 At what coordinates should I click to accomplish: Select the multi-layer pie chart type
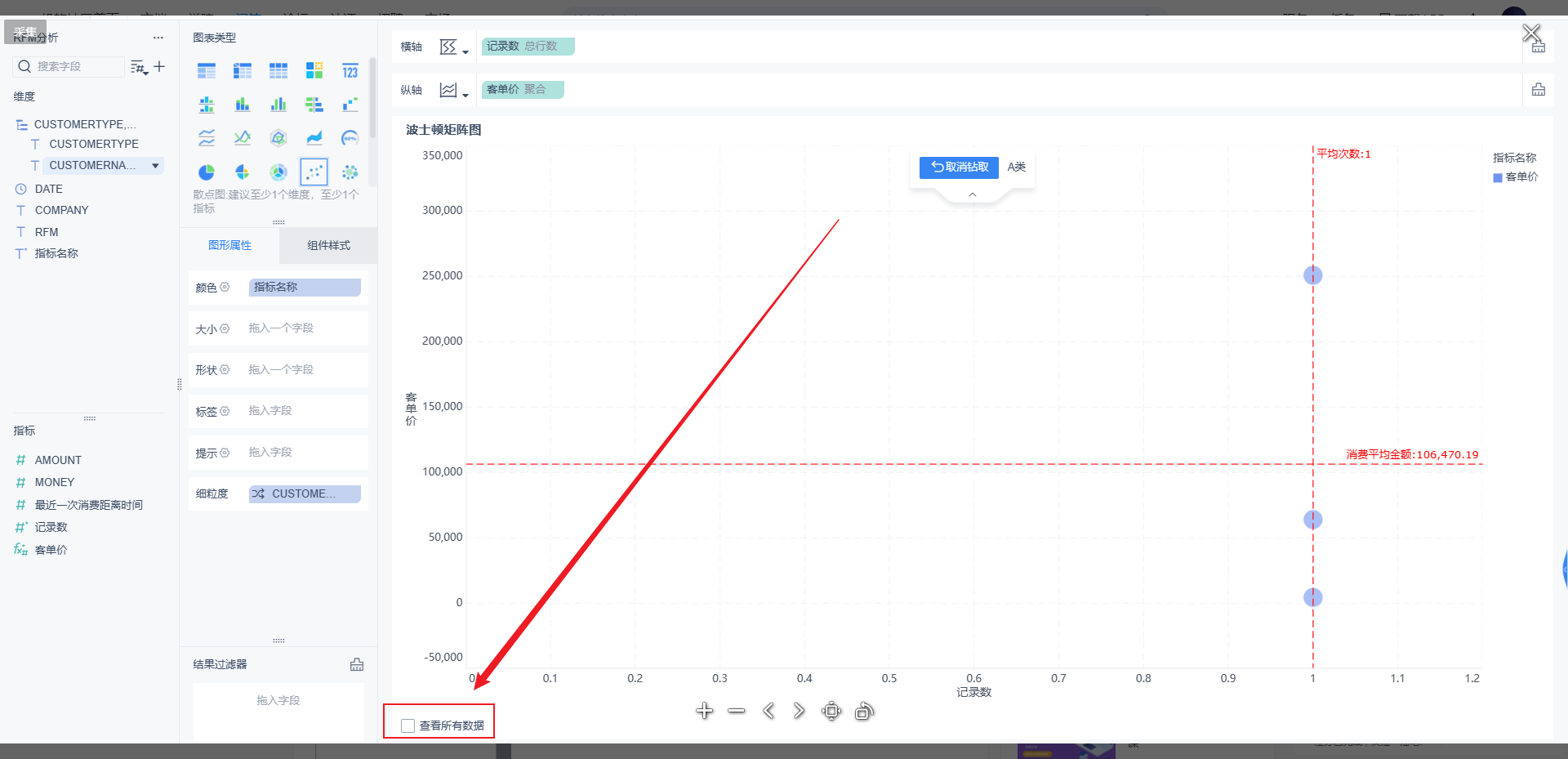tap(278, 172)
